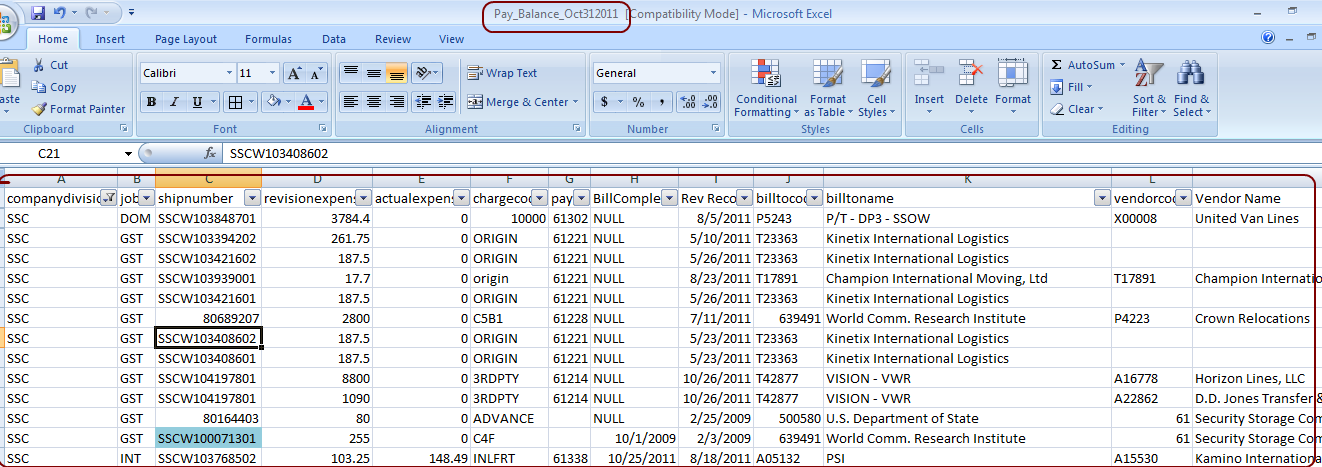Open Format as Table gallery
The image size is (1322, 467).
click(828, 89)
